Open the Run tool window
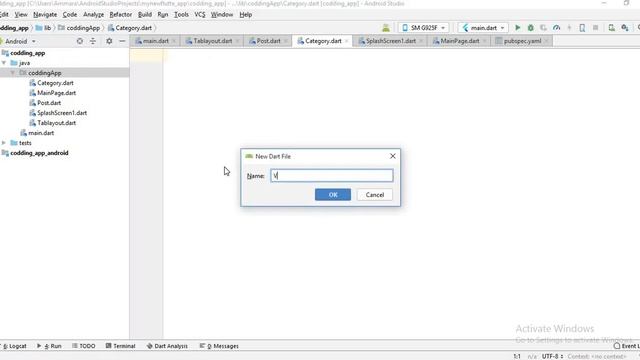Viewport: 640px width, 360px height. click(x=49, y=346)
